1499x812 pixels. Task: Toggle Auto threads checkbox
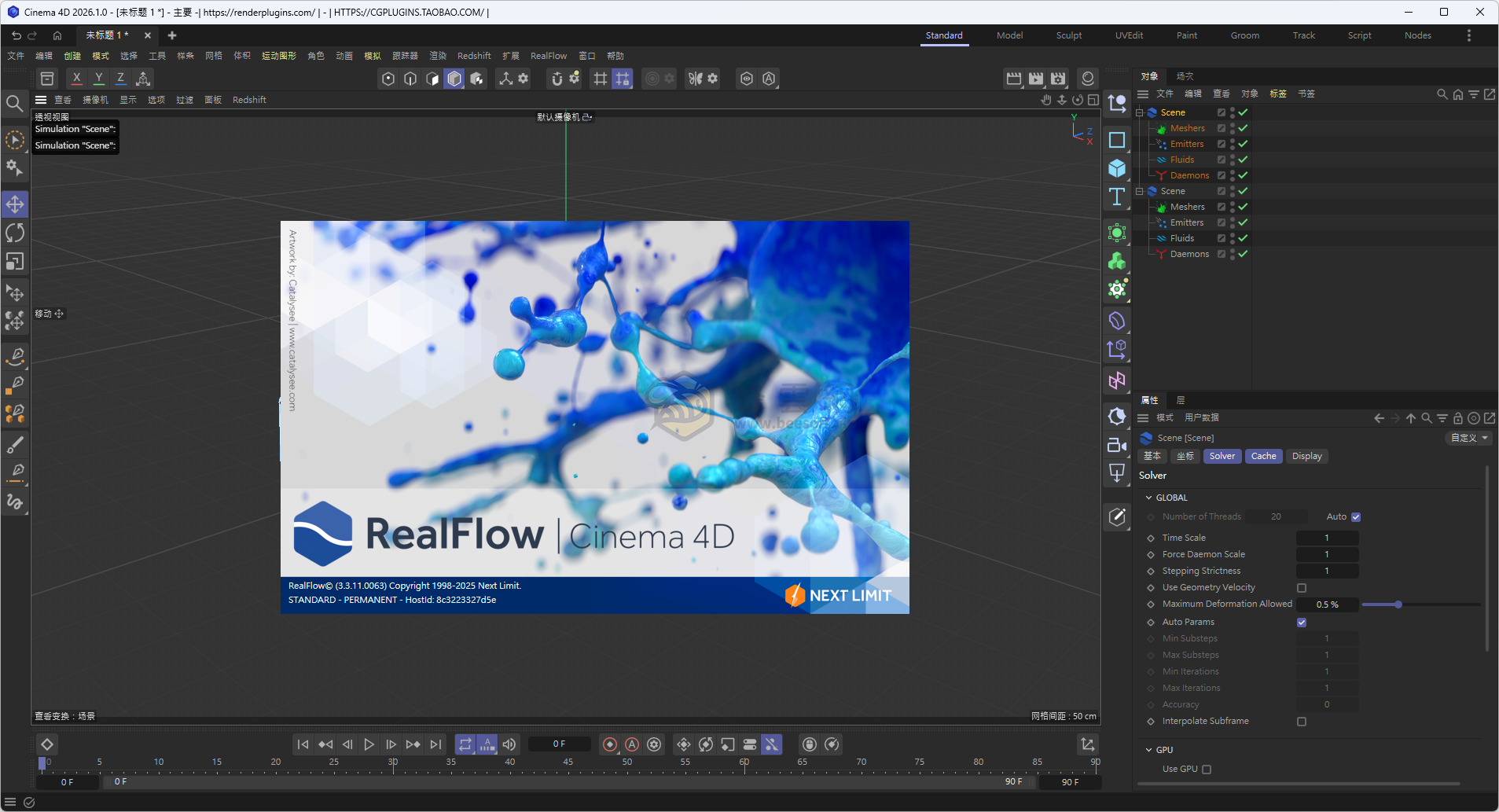(x=1356, y=517)
